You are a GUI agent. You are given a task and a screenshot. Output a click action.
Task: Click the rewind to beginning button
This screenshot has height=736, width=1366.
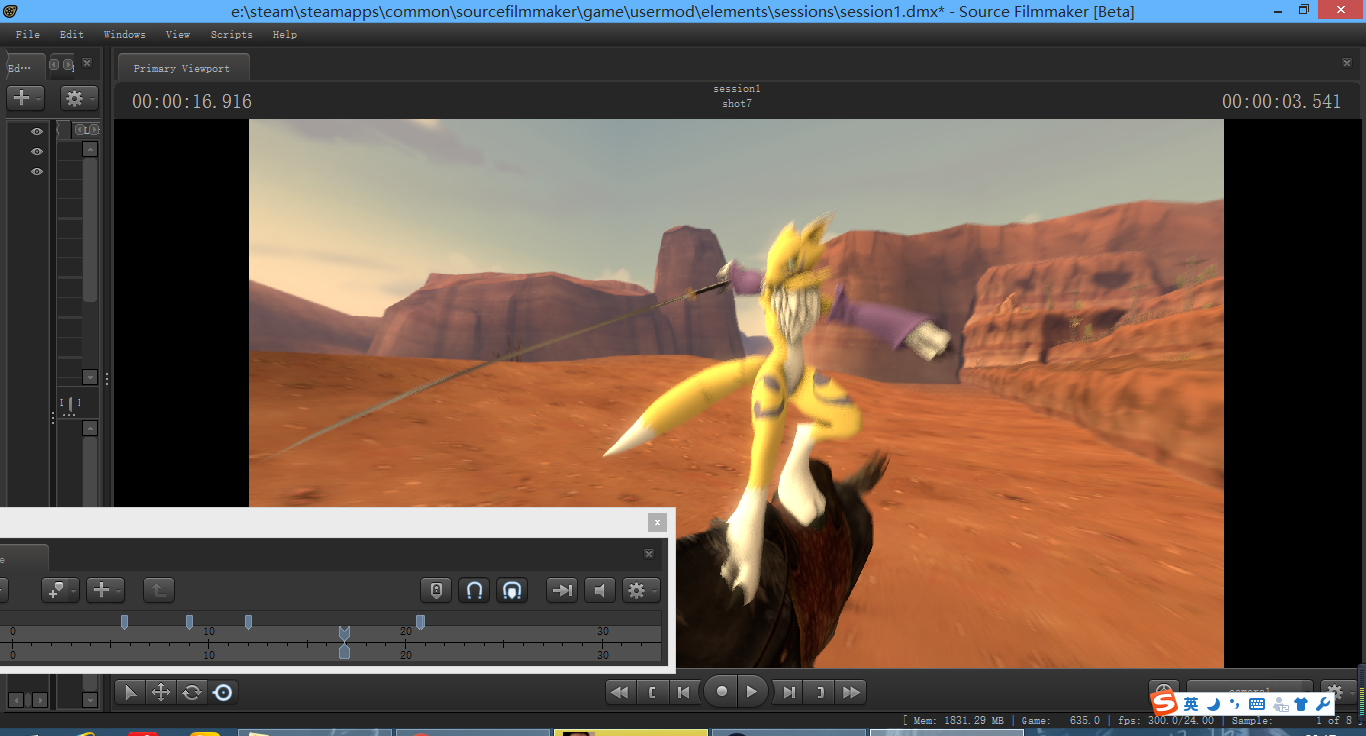[x=621, y=692]
